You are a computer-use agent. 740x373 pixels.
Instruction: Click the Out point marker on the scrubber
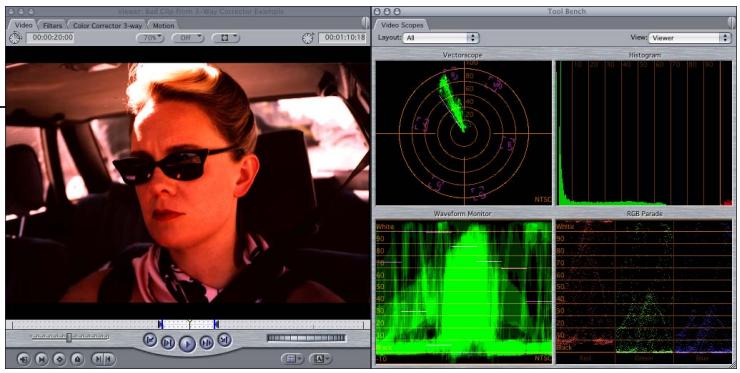216,324
